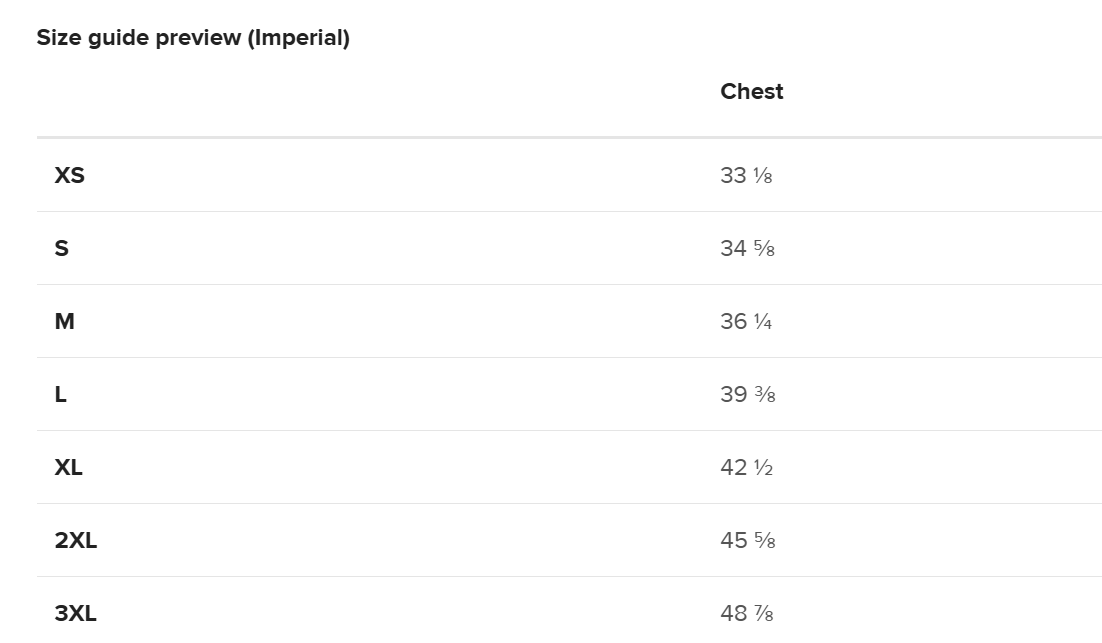The image size is (1102, 643).
Task: Click the word 'Imperial' in the heading
Action: (x=299, y=38)
